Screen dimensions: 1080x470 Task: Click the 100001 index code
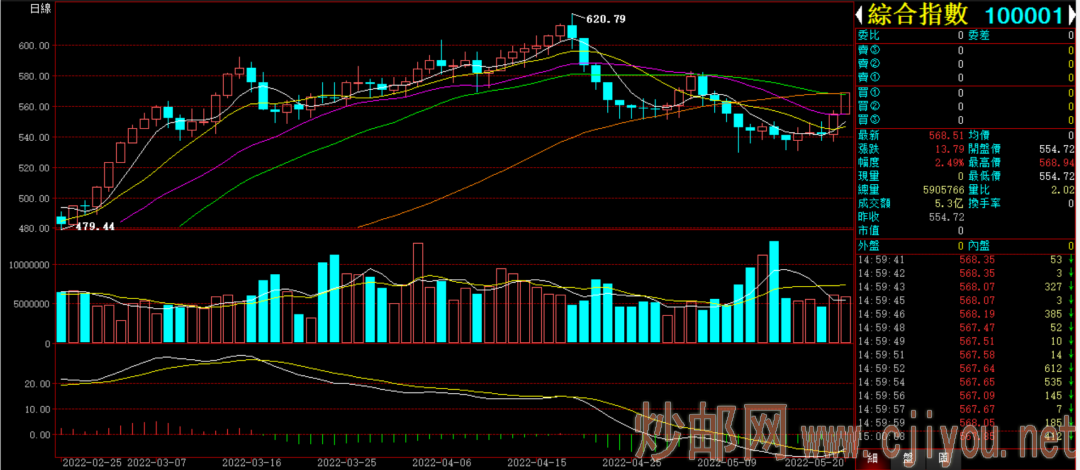tap(1023, 15)
